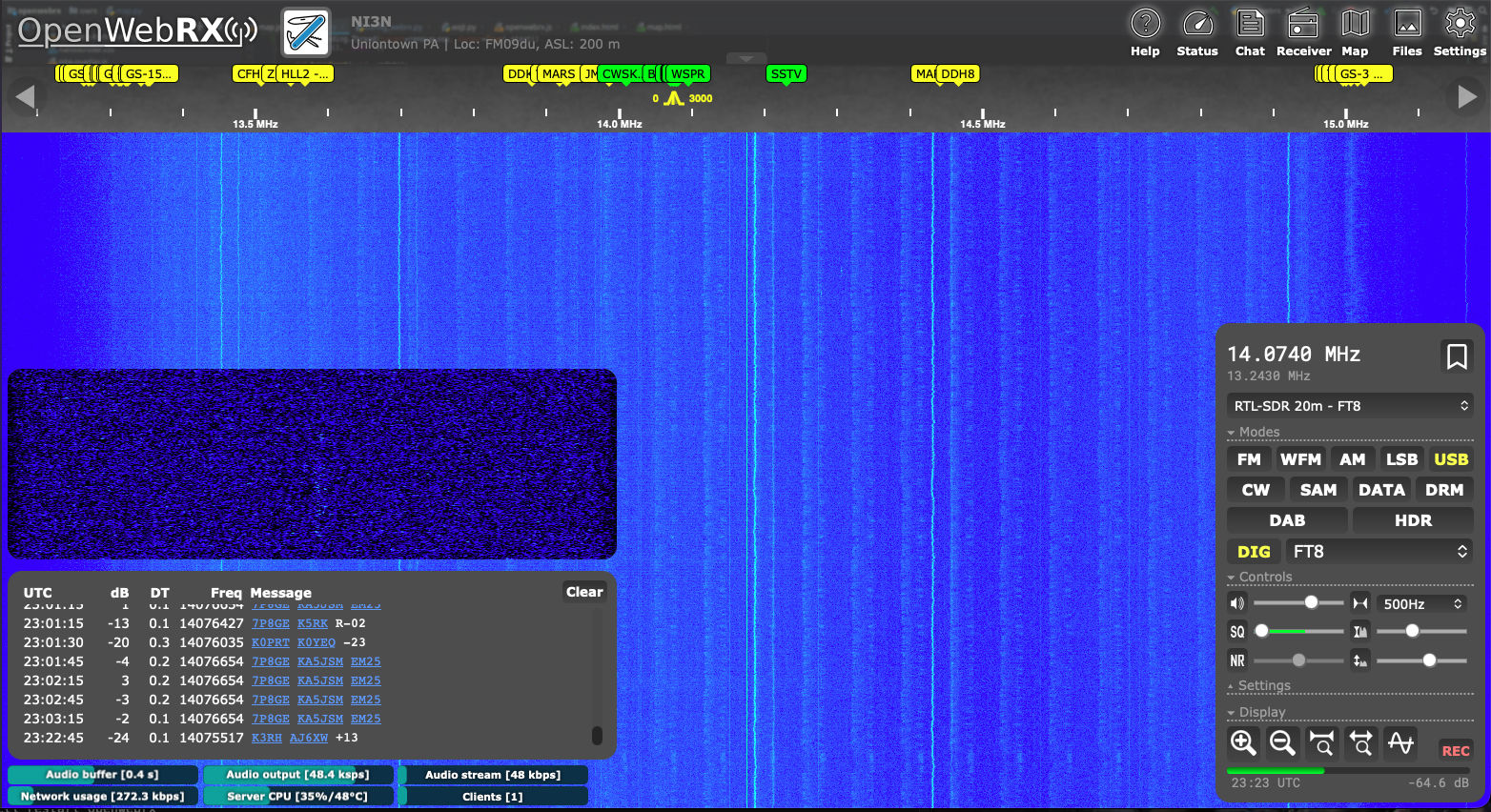Select the USB modulation mode
The image size is (1491, 812).
click(x=1451, y=459)
